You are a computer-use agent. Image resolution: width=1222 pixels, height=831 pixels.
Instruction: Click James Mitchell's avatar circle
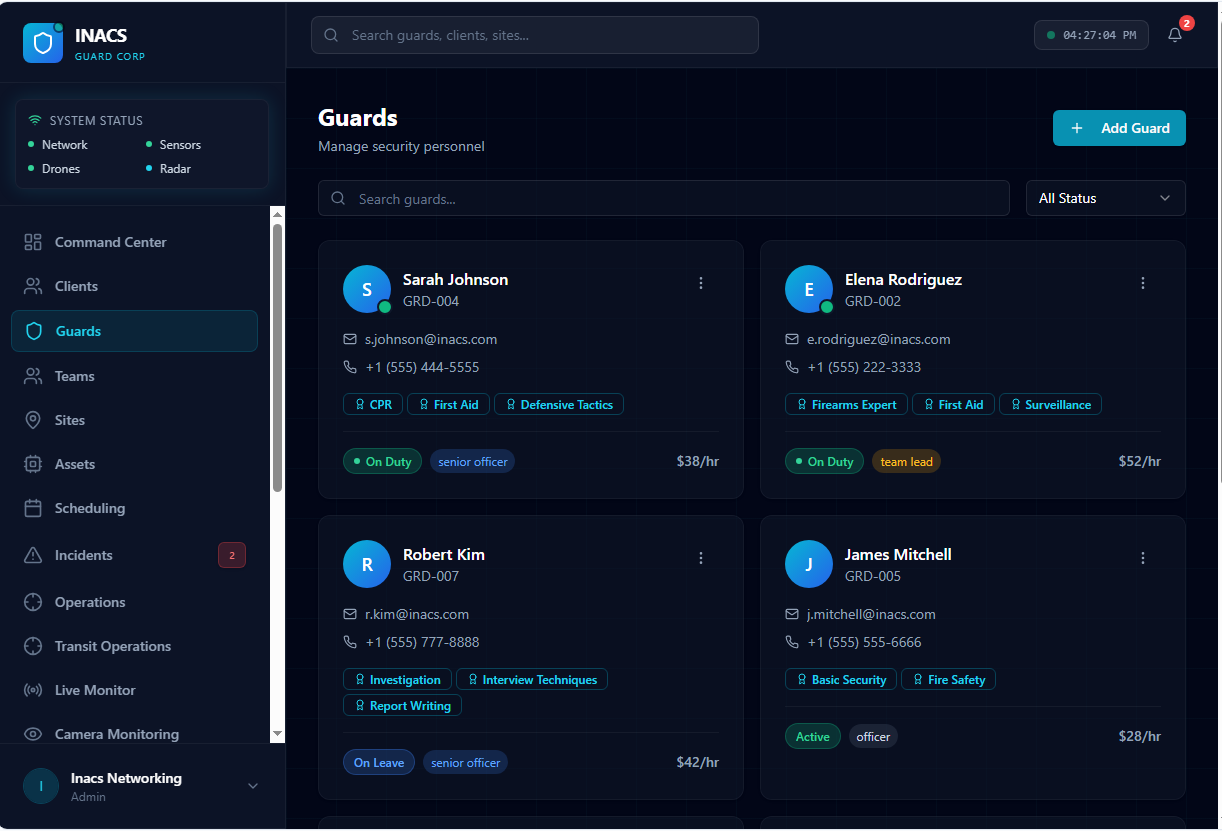pos(809,564)
